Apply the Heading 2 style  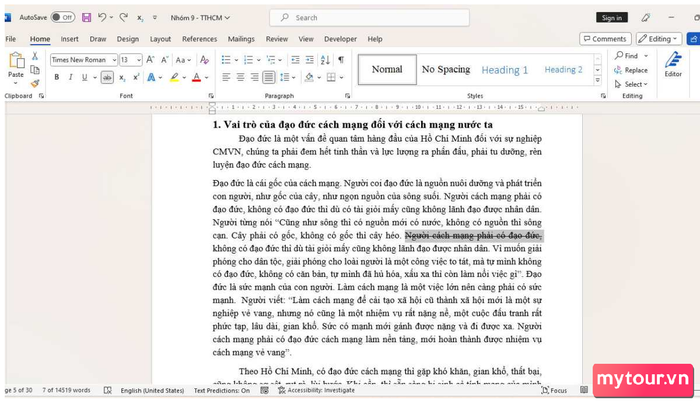click(563, 70)
